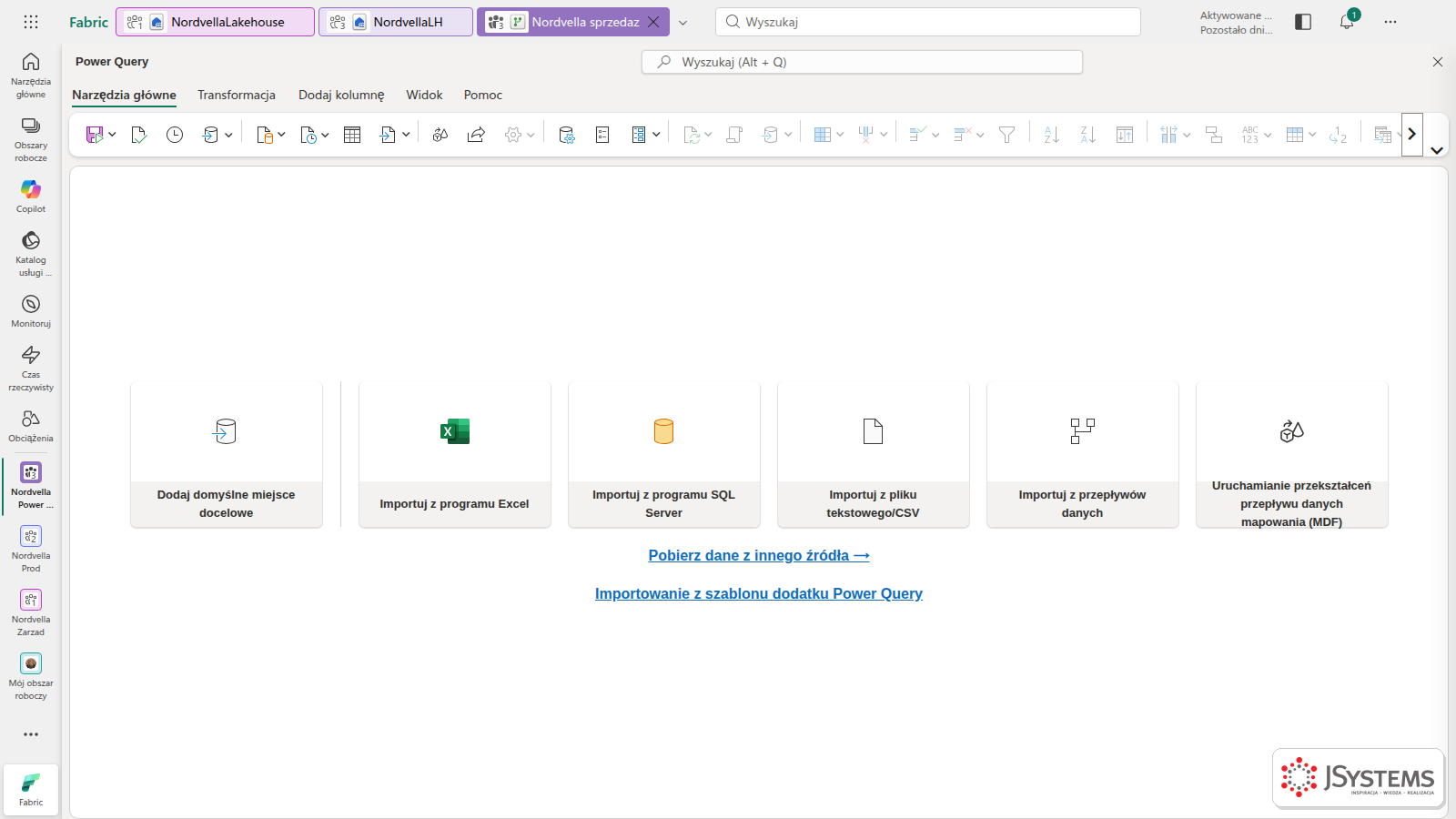Switch to the NordvellaLH tab
Image resolution: width=1456 pixels, height=819 pixels.
396,22
